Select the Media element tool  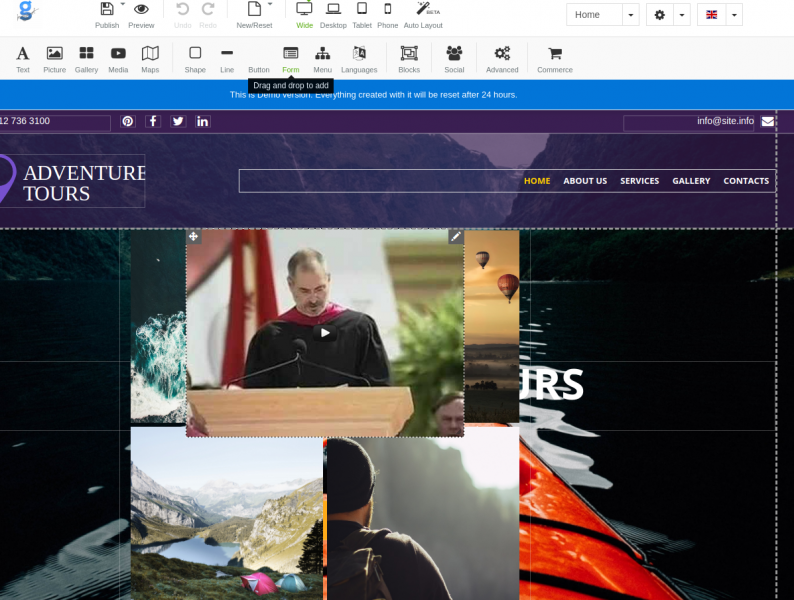tap(118, 59)
